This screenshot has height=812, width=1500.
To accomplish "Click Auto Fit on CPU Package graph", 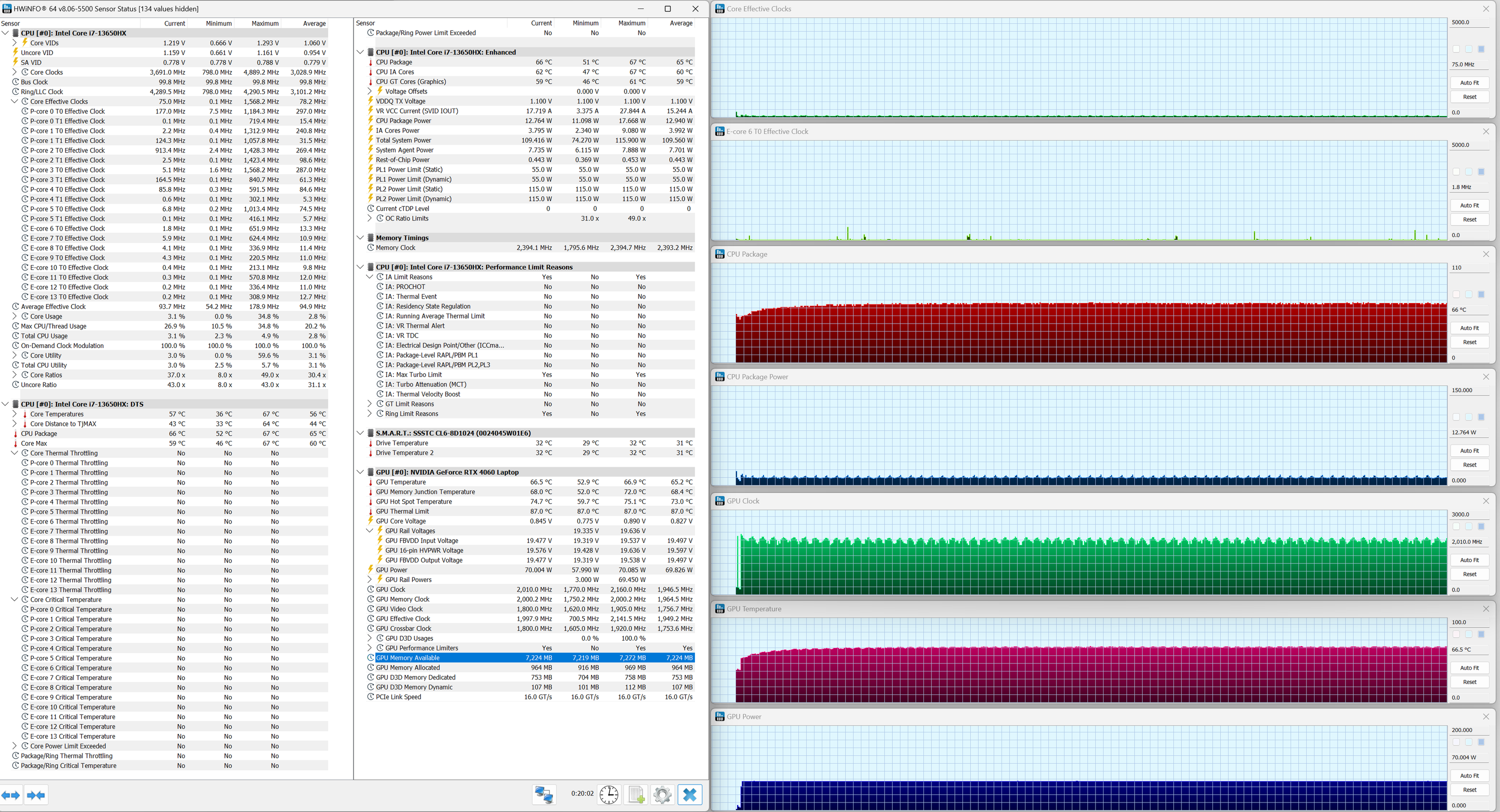I will point(1469,328).
